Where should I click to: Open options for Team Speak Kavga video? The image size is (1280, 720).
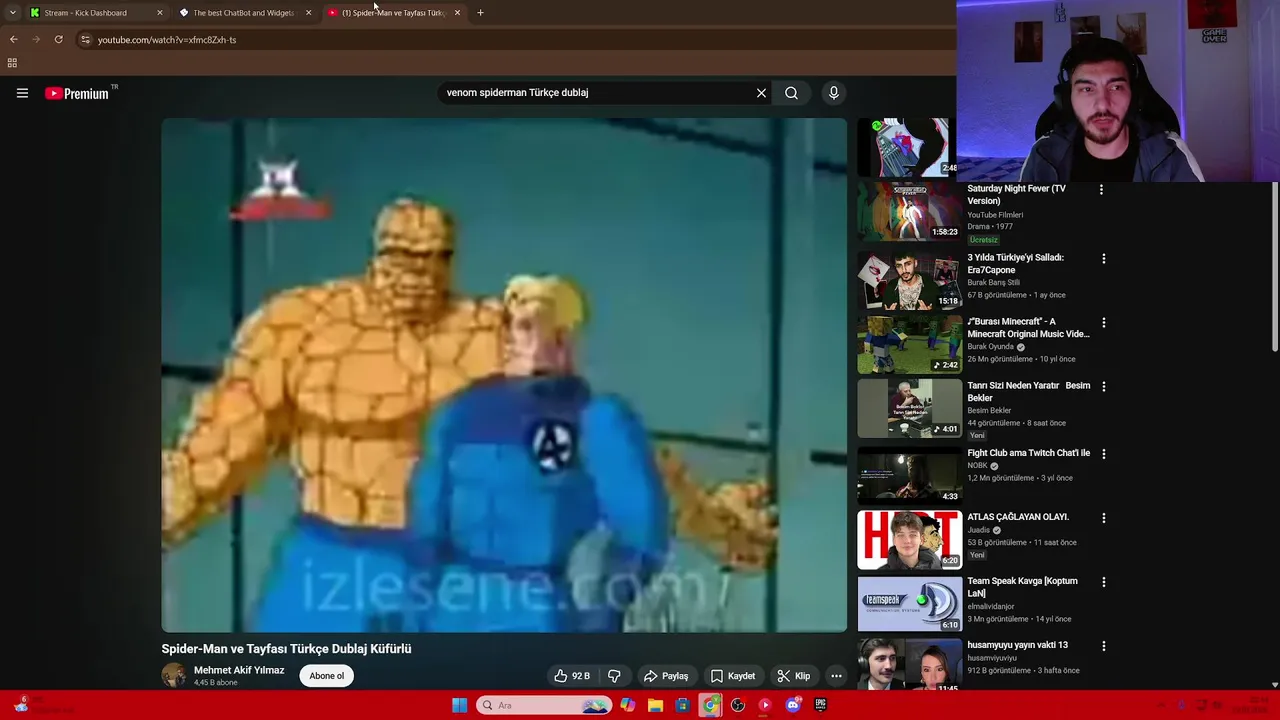click(x=1104, y=582)
